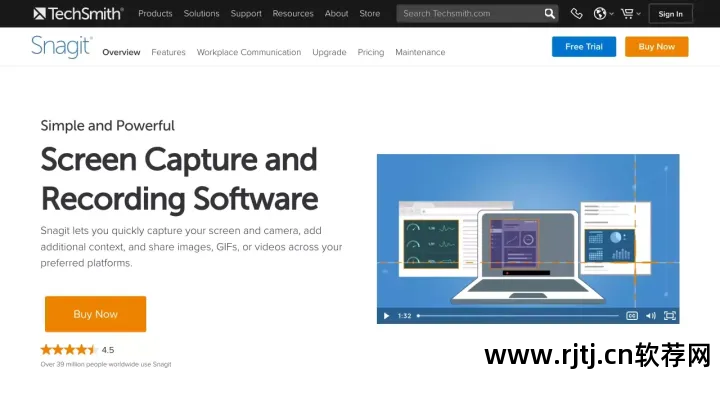Screen dimensions: 720x401
Task: Enter video fullscreen mode
Action: click(x=669, y=316)
